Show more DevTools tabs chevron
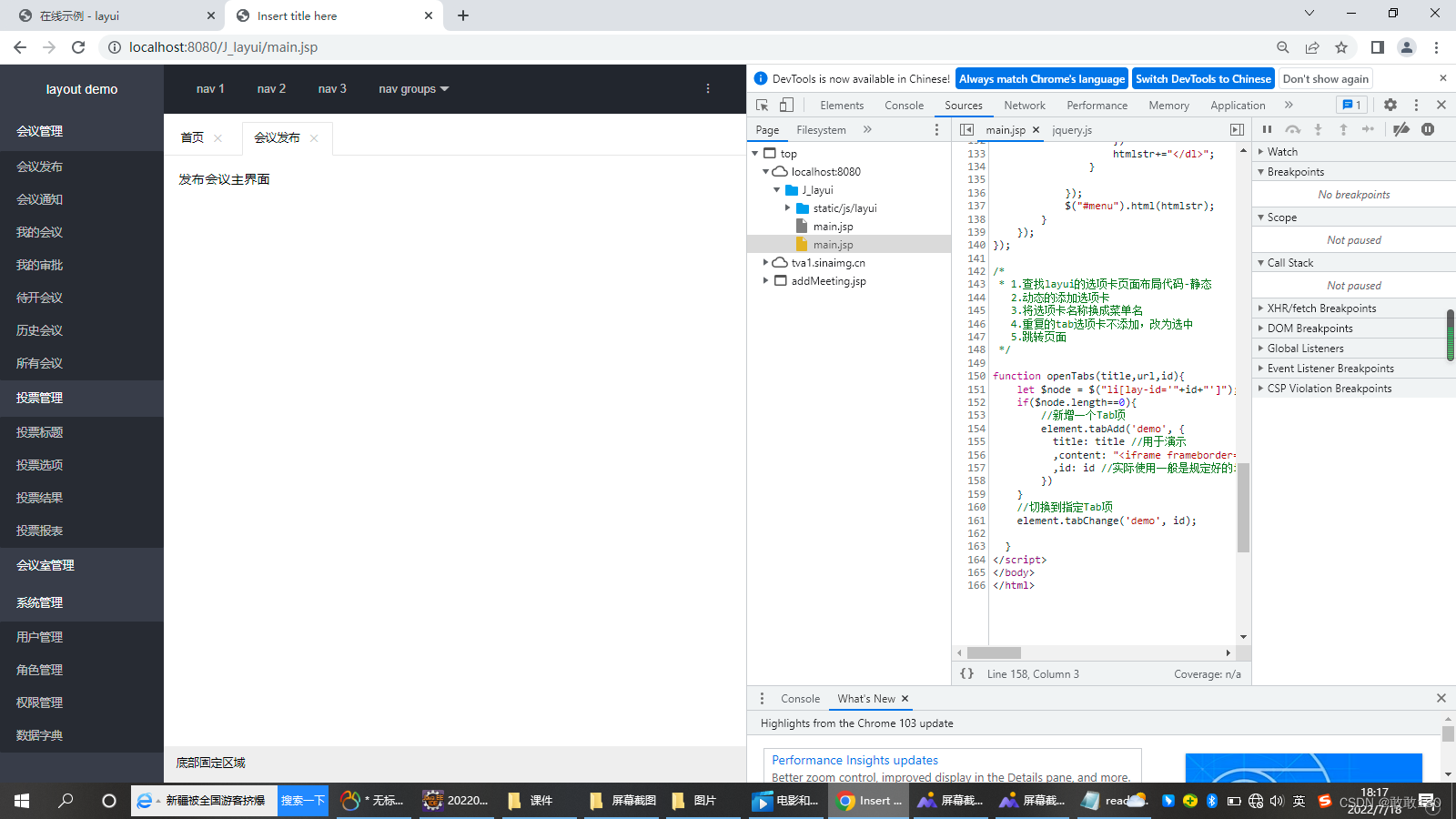This screenshot has height=819, width=1456. pyautogui.click(x=1289, y=105)
